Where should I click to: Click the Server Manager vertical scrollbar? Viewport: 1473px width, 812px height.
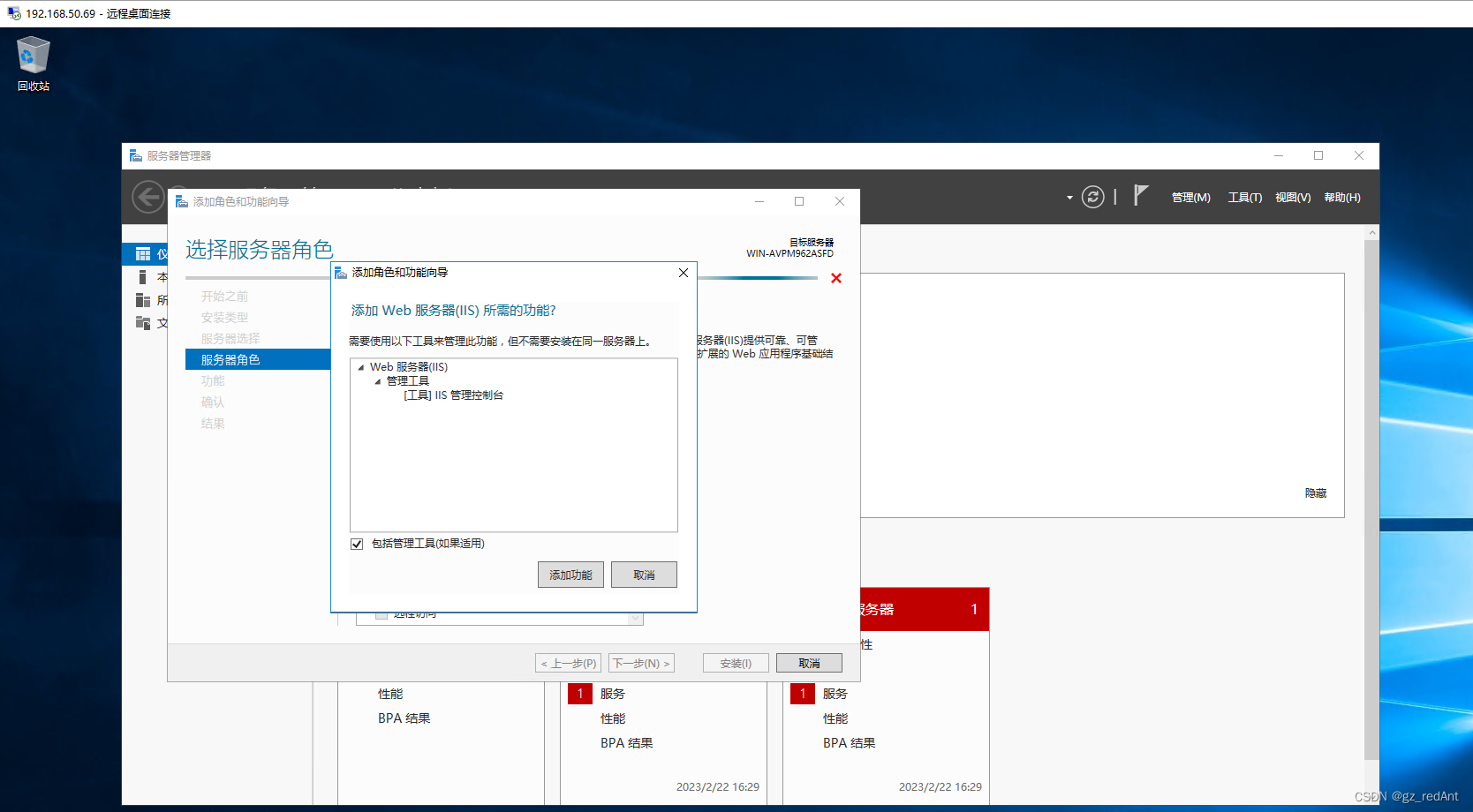tap(1371, 499)
